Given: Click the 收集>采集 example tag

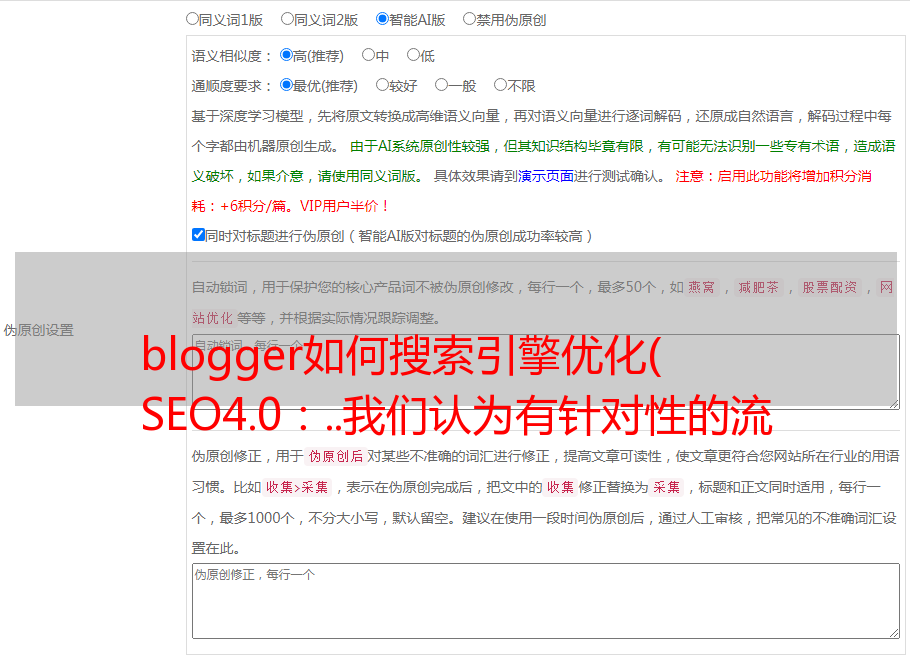Looking at the screenshot, I should click(297, 487).
